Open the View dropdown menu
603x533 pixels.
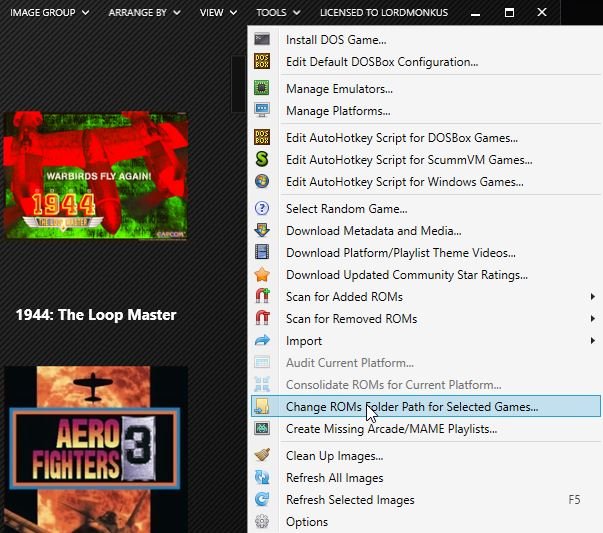pyautogui.click(x=218, y=13)
